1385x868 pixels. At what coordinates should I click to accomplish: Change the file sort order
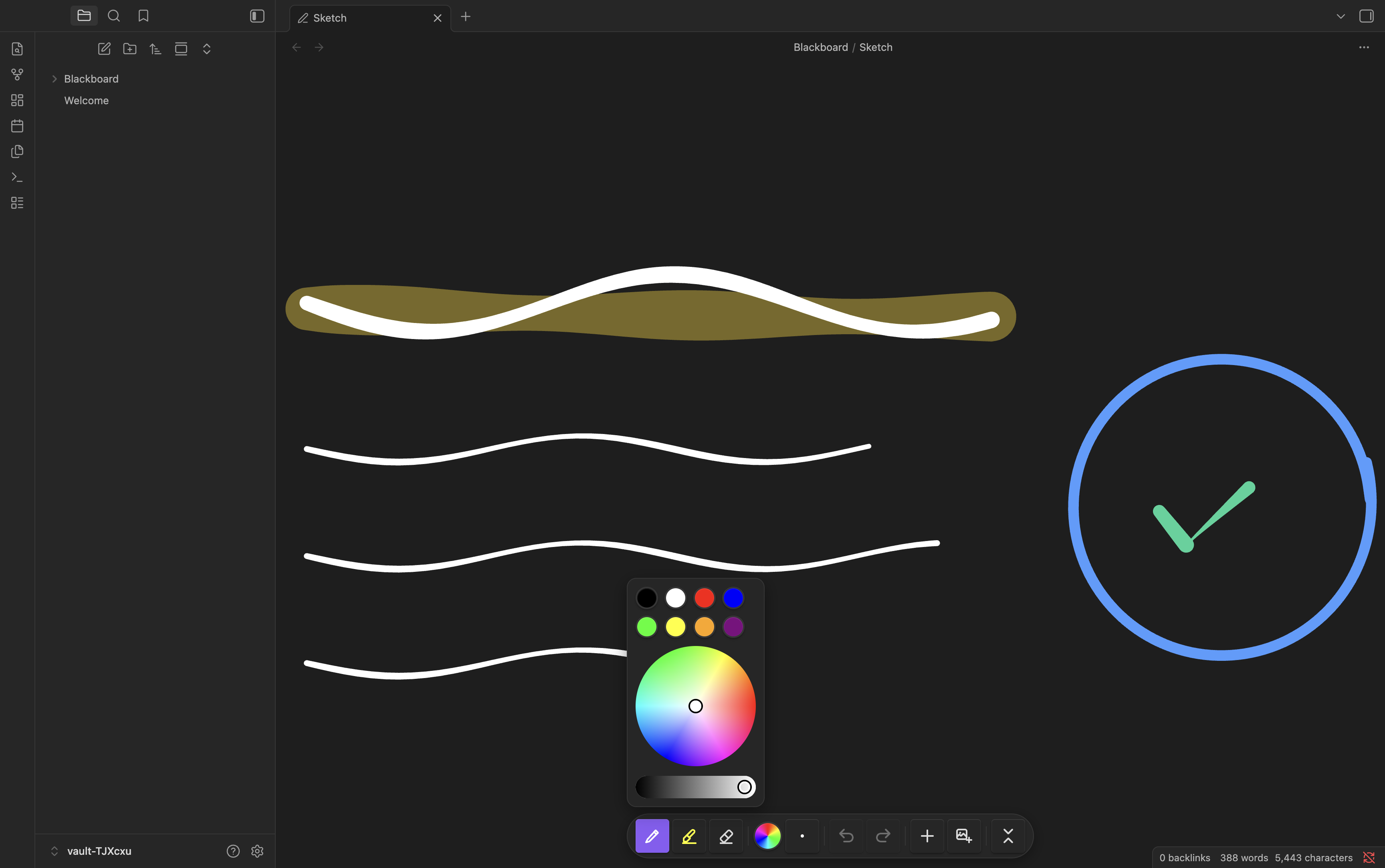[x=155, y=49]
